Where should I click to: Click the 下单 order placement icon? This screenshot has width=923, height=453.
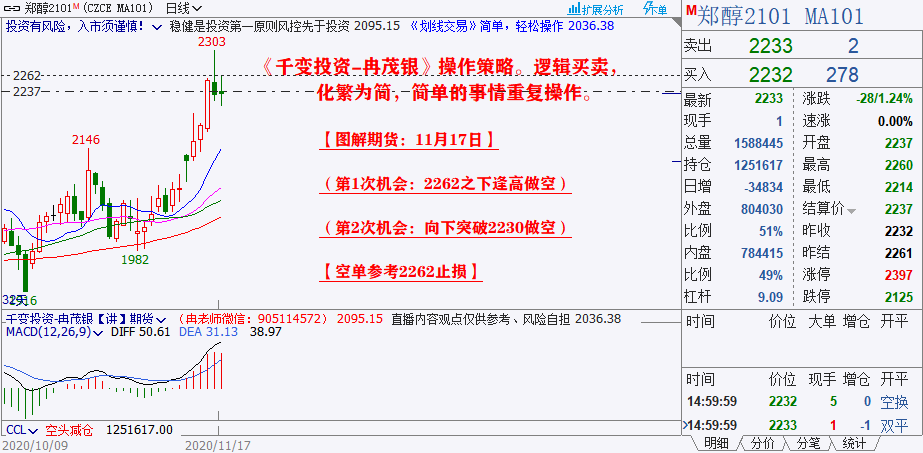click(654, 8)
